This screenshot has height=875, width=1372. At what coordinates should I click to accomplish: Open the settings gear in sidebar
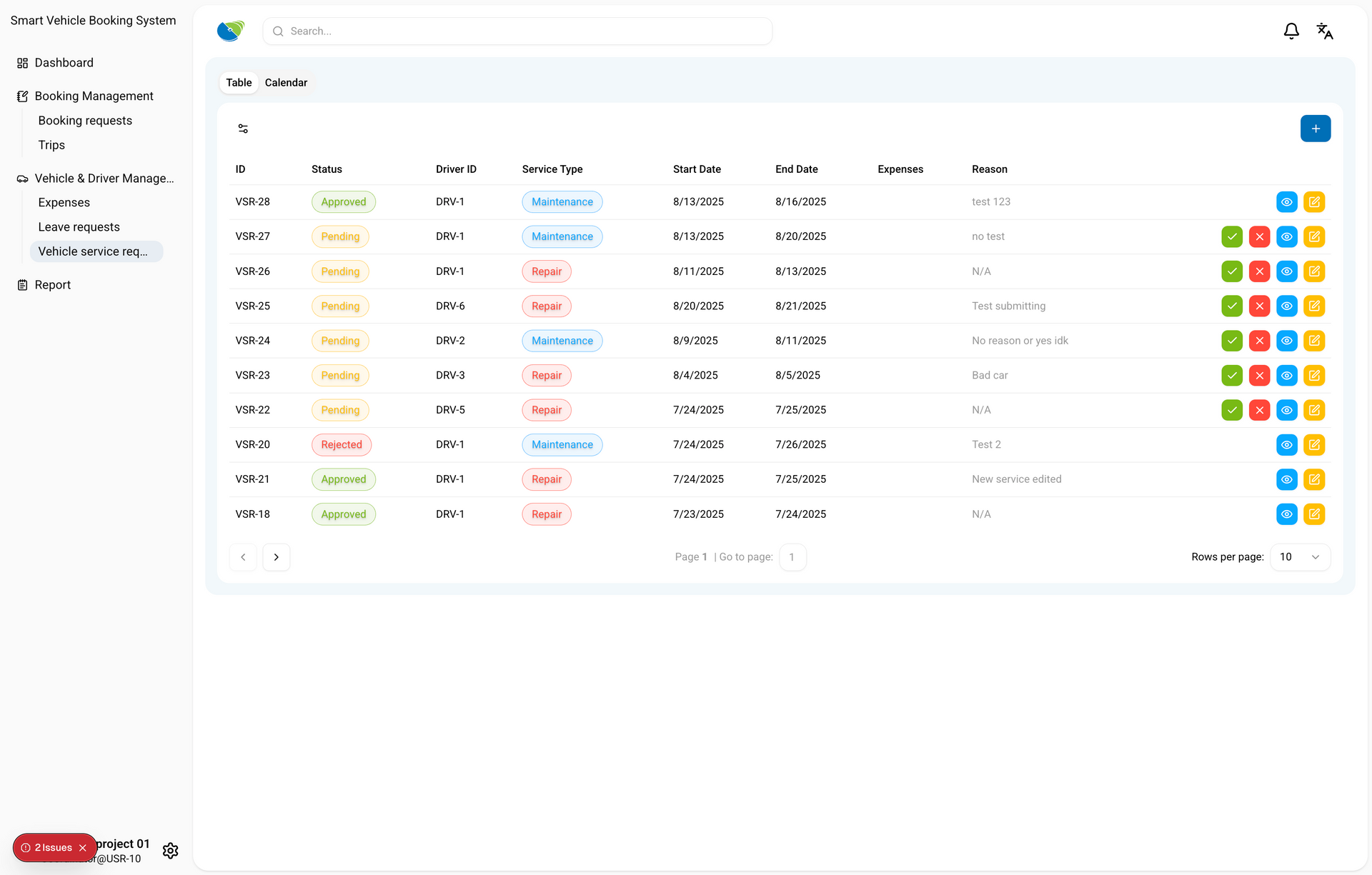pyautogui.click(x=170, y=850)
